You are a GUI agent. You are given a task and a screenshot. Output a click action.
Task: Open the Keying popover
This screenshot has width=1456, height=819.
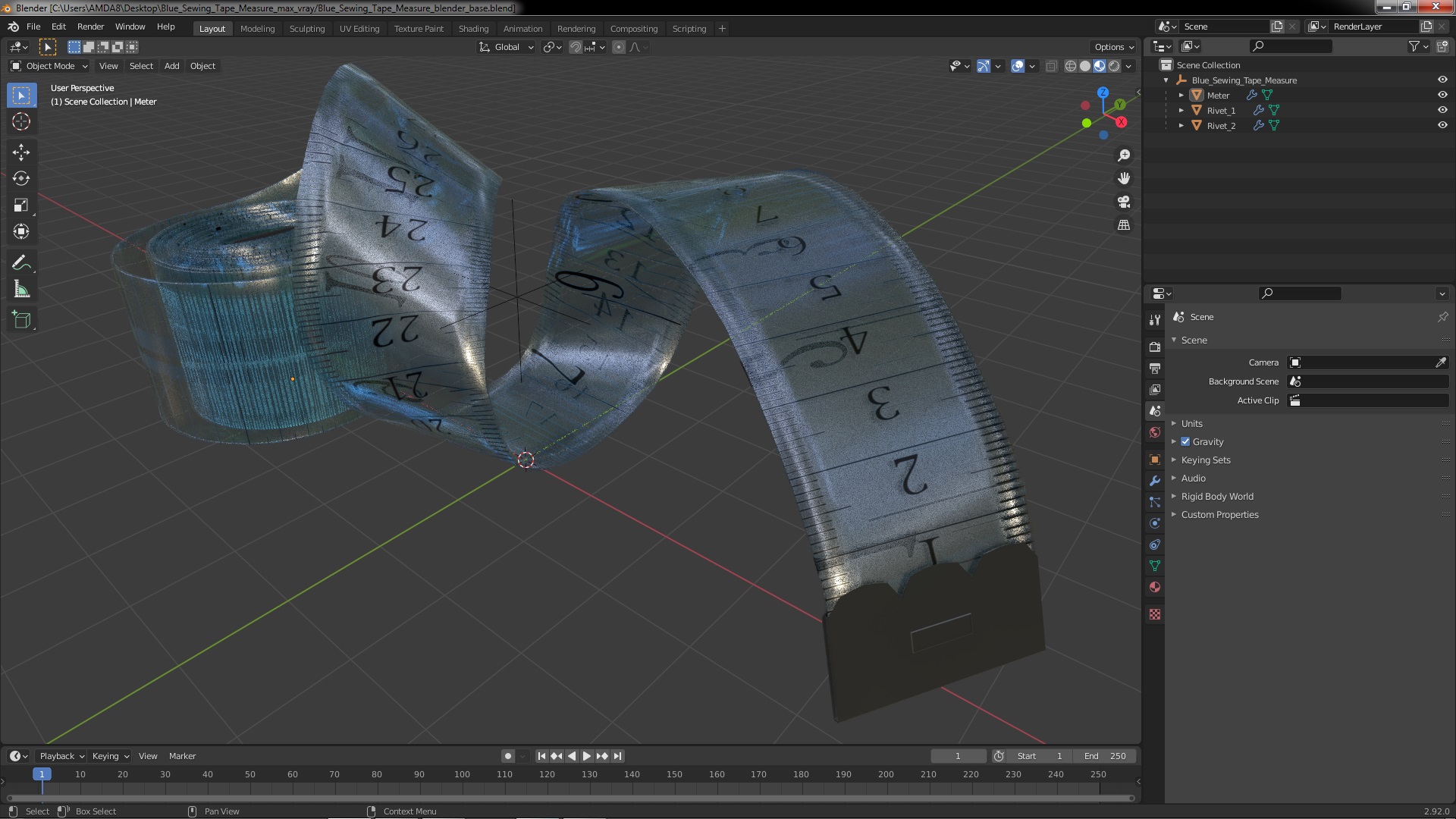(110, 756)
